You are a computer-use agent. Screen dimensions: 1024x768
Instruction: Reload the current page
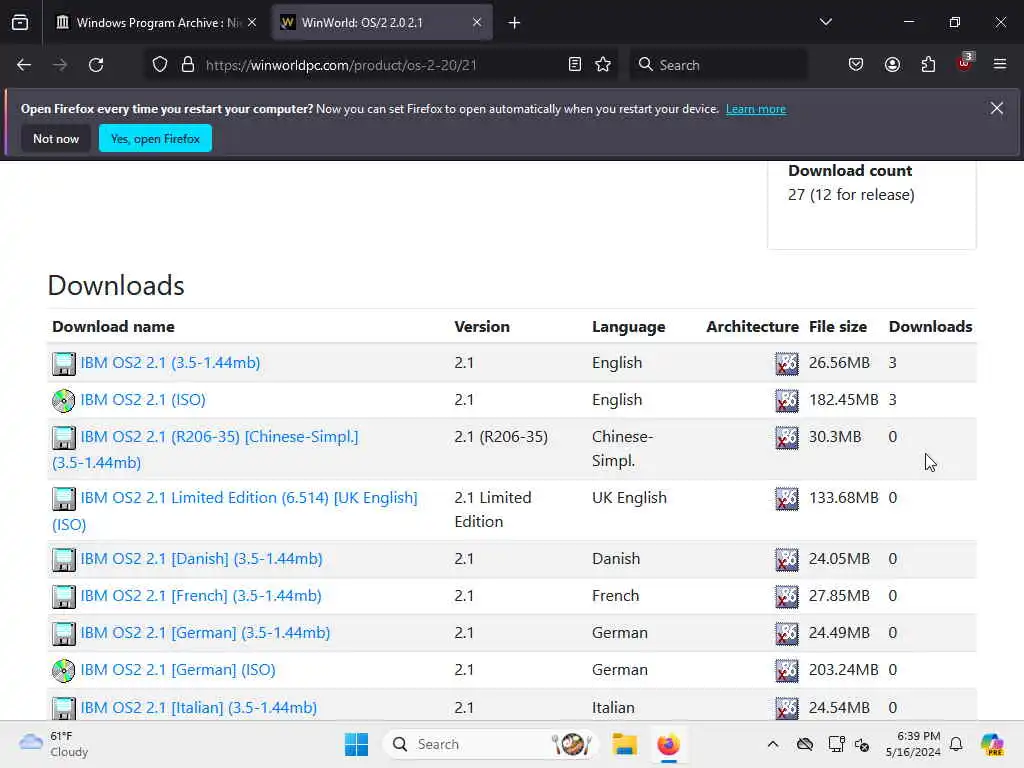pyautogui.click(x=96, y=65)
